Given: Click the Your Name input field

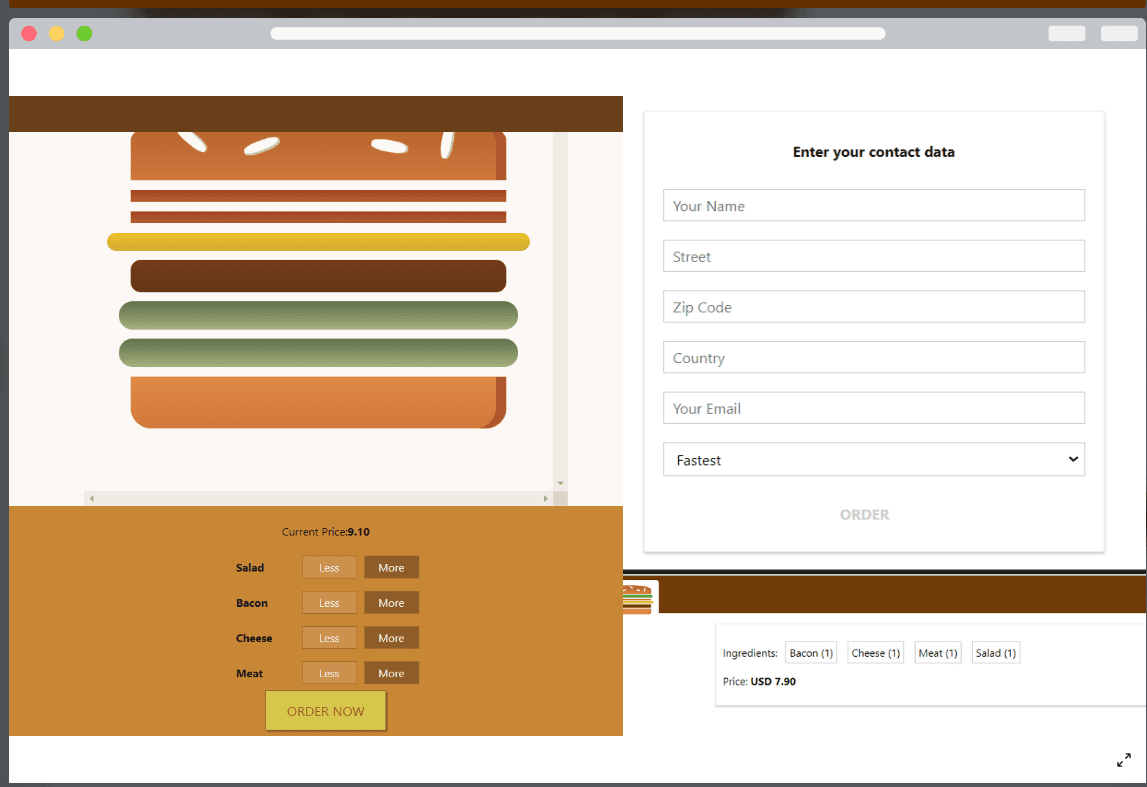Looking at the screenshot, I should (x=873, y=205).
